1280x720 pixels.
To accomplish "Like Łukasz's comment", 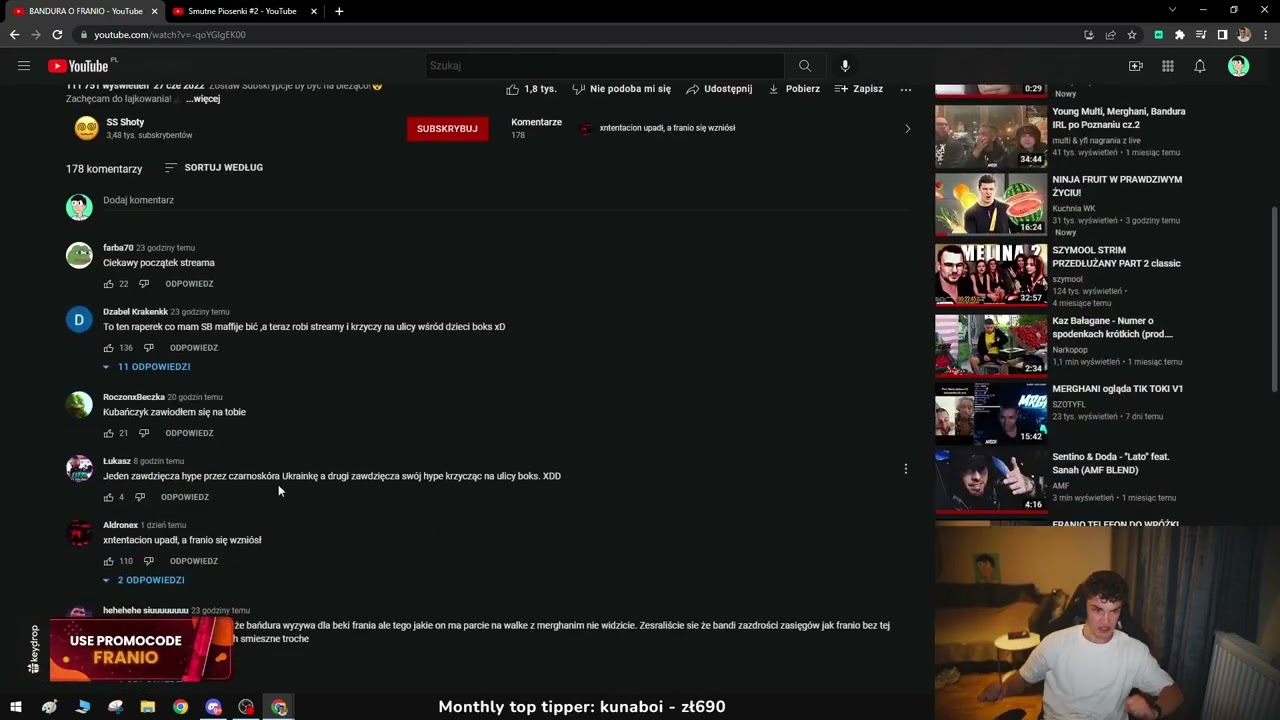I will pyautogui.click(x=108, y=497).
